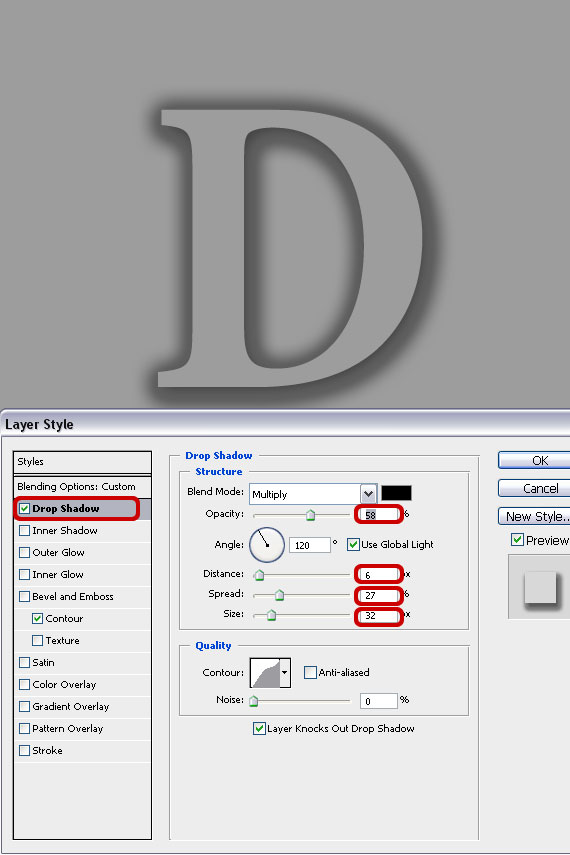
Task: Select the Styles panel item
Action: (82, 462)
